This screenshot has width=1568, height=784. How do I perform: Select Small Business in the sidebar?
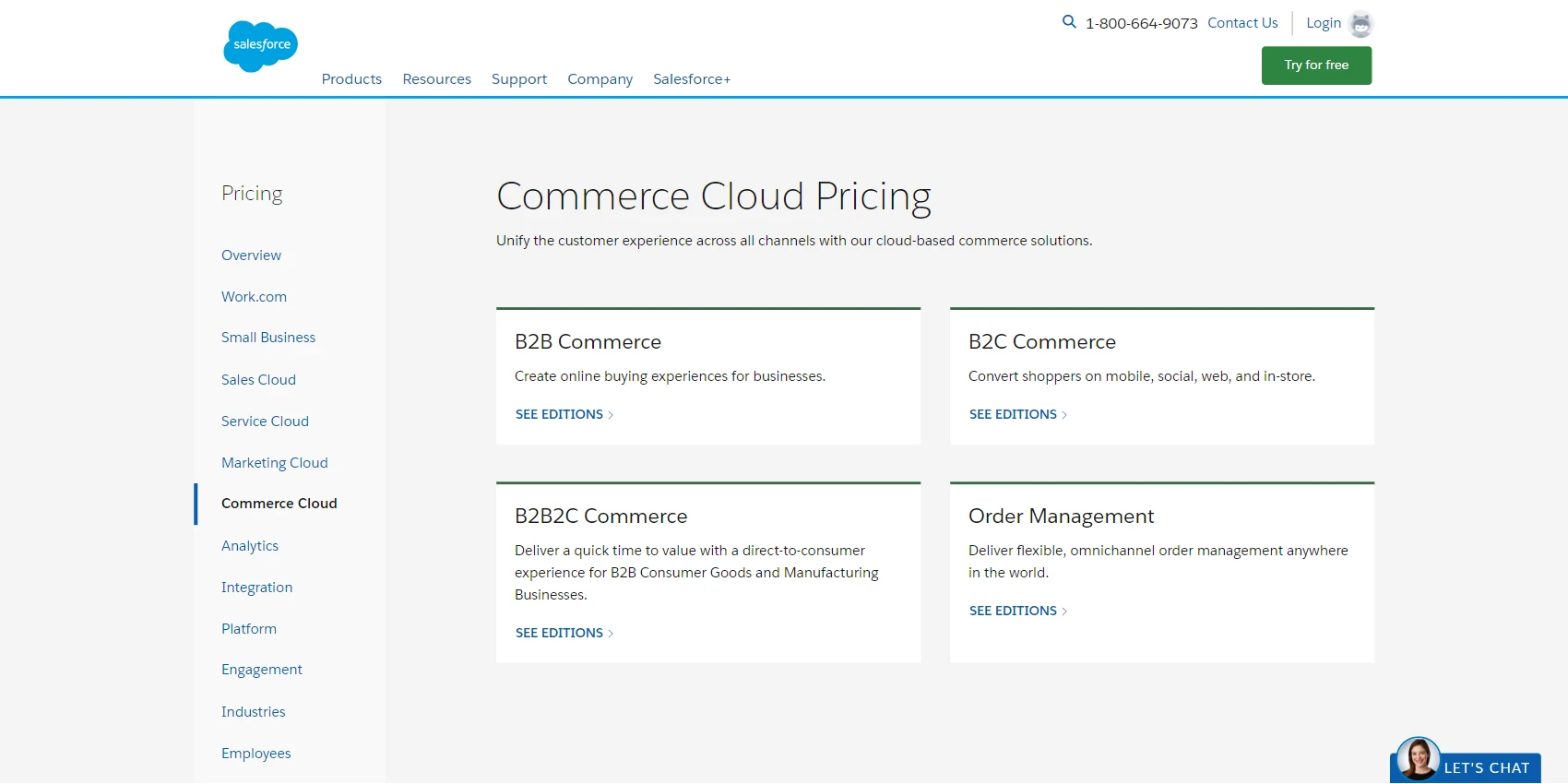pos(268,338)
